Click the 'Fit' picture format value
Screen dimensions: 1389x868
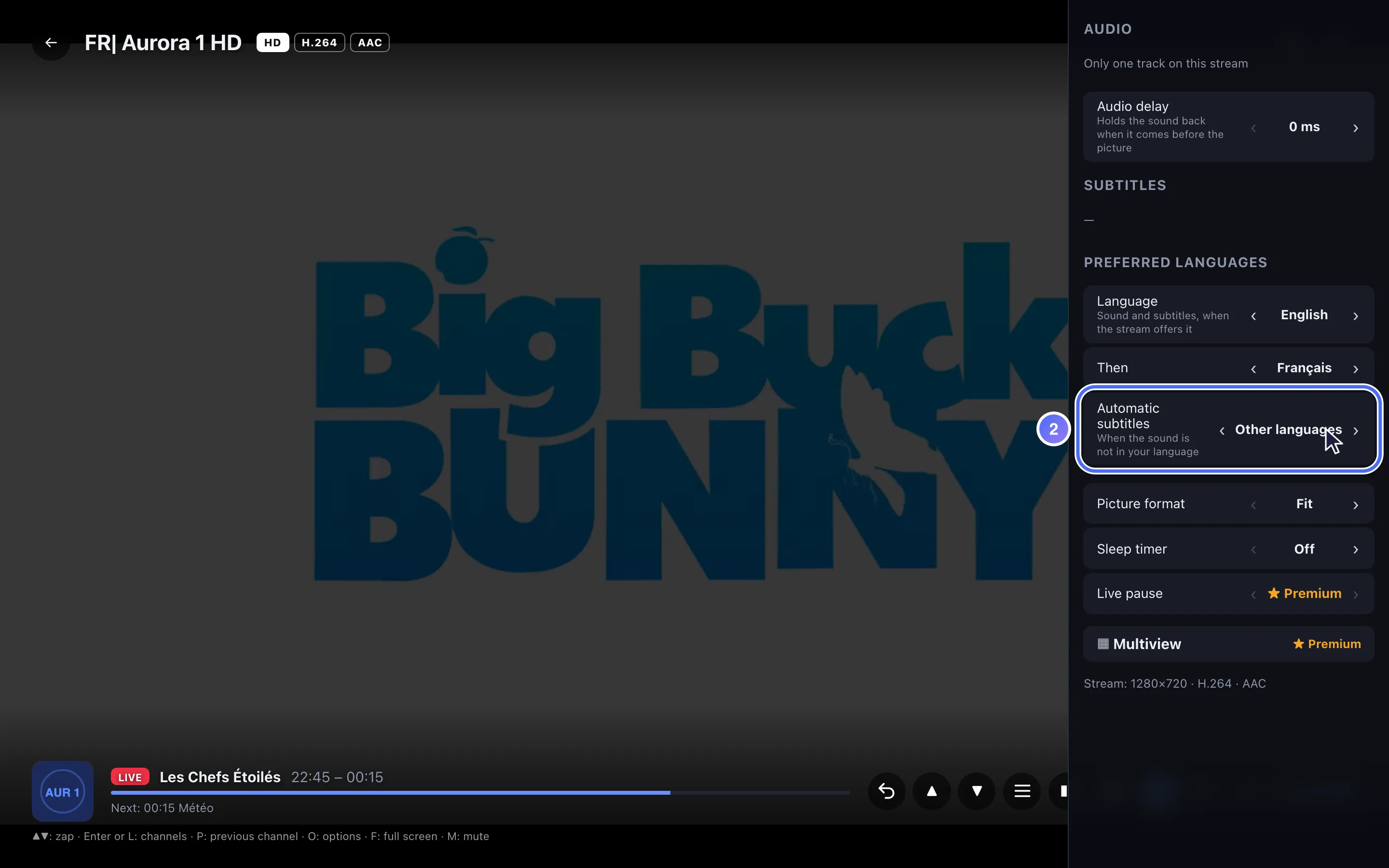(x=1304, y=503)
